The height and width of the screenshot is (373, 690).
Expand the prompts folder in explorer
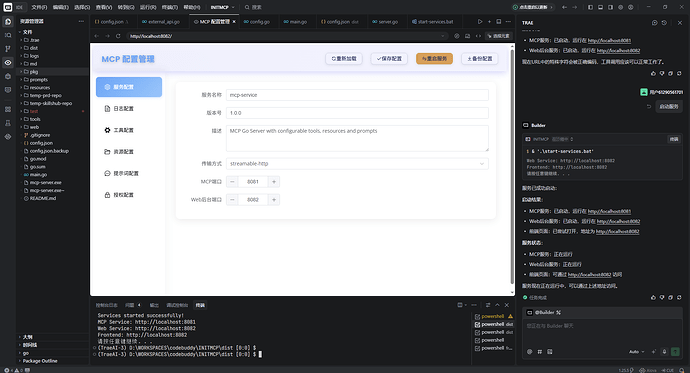(53, 80)
